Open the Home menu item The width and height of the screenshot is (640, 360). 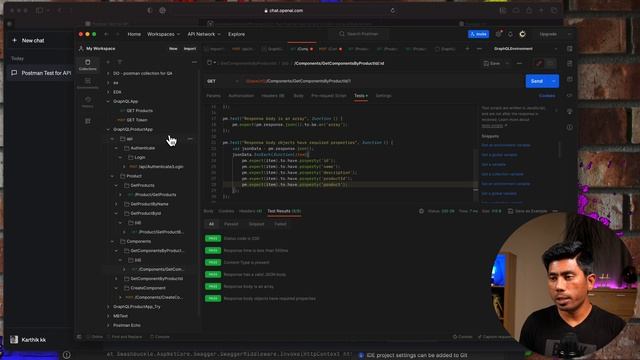pos(134,34)
